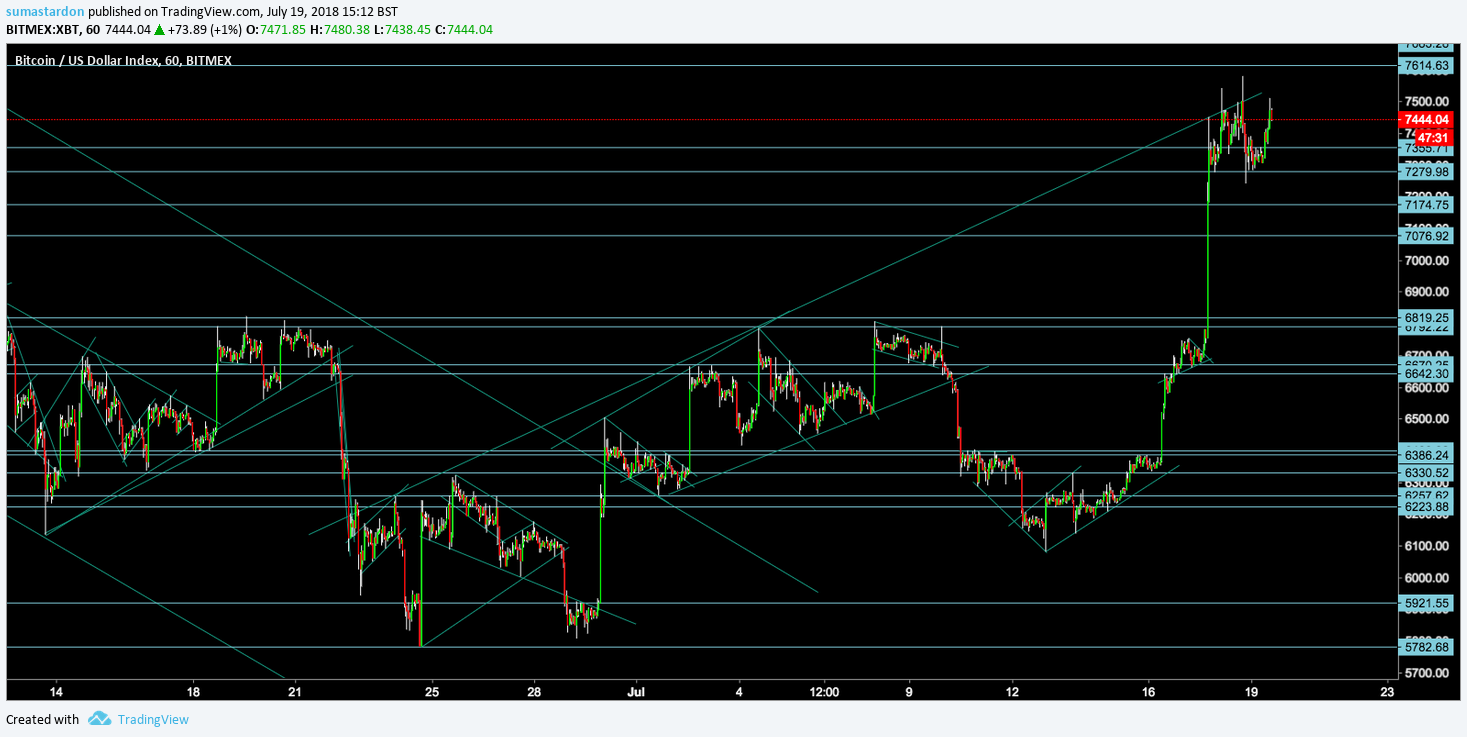Viewport: 1467px width, 737px height.
Task: Click the sumastardon author name
Action: pos(45,11)
